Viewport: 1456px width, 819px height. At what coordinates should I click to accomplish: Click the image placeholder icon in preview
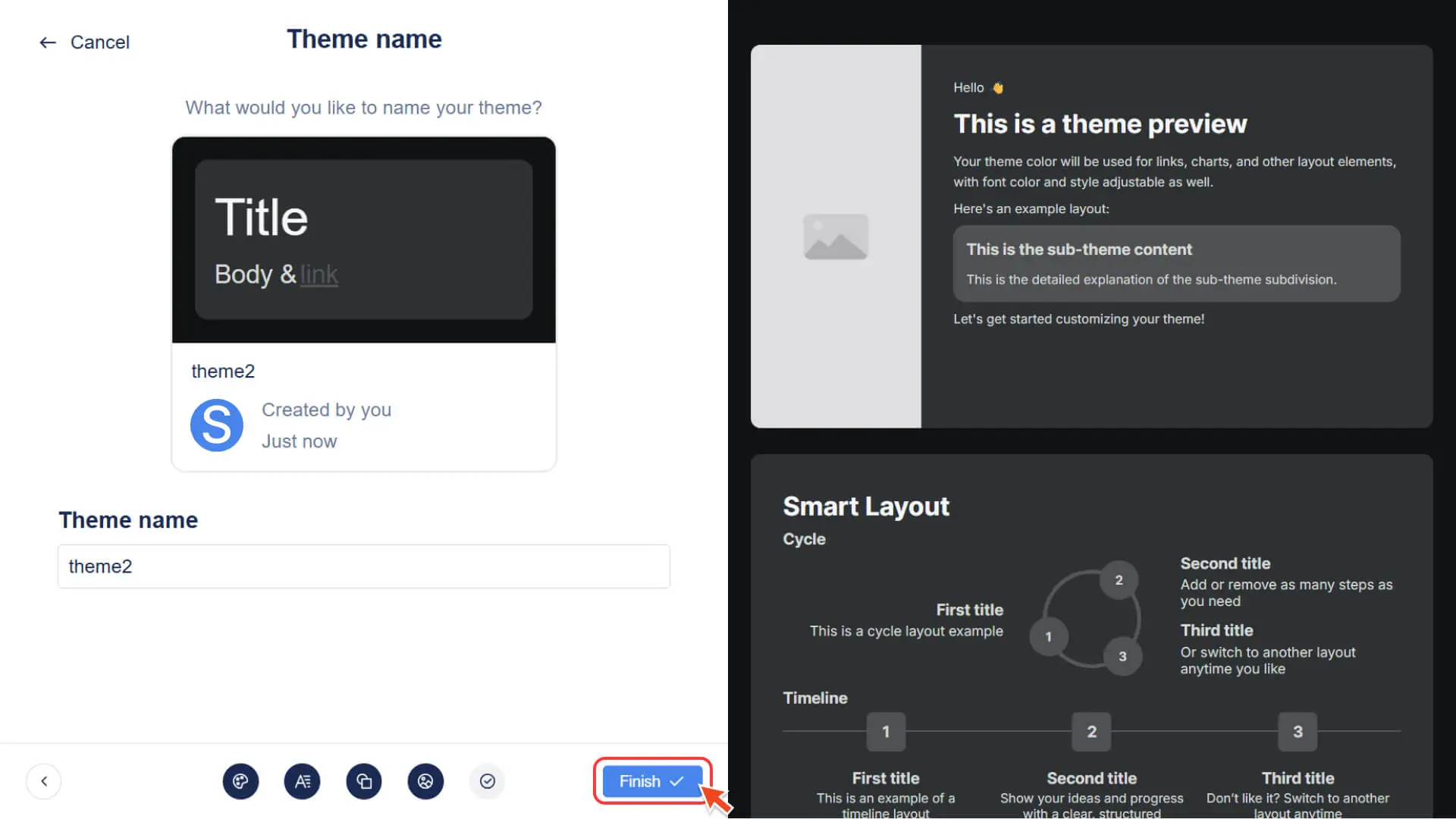point(836,237)
